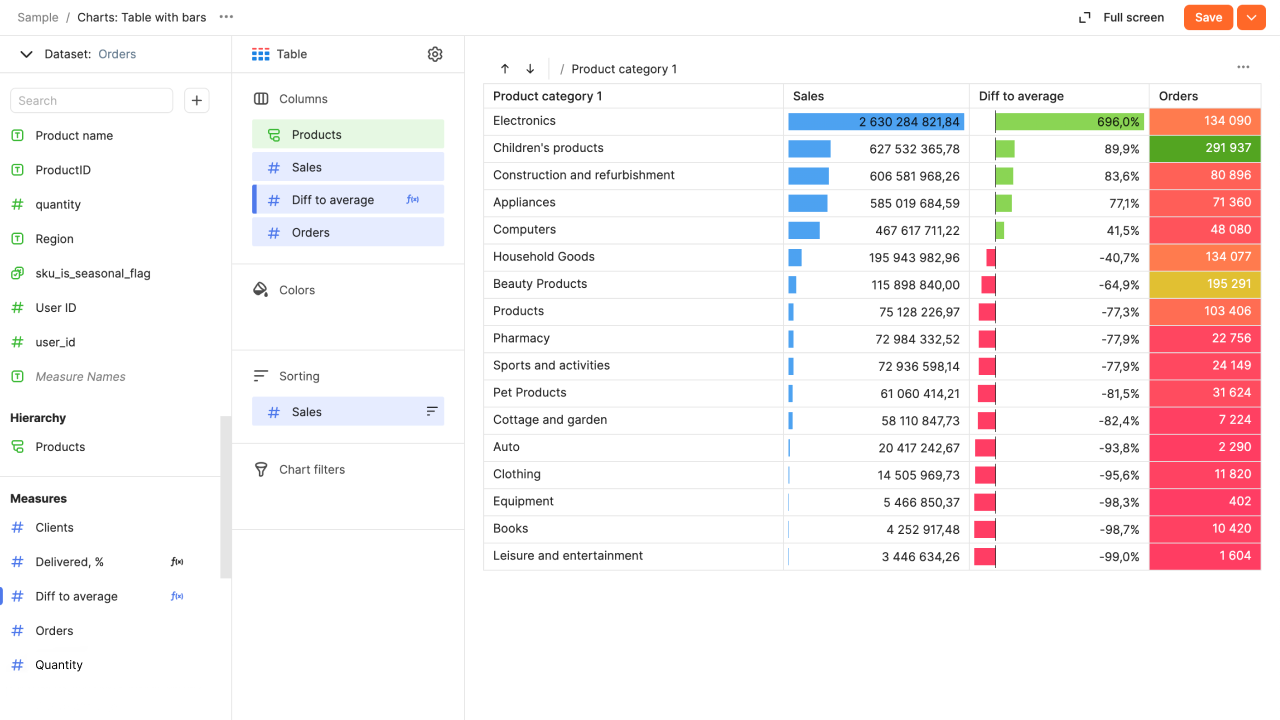The image size is (1280, 720).
Task: Click the formula icon on Diff to average column
Action: tap(413, 200)
